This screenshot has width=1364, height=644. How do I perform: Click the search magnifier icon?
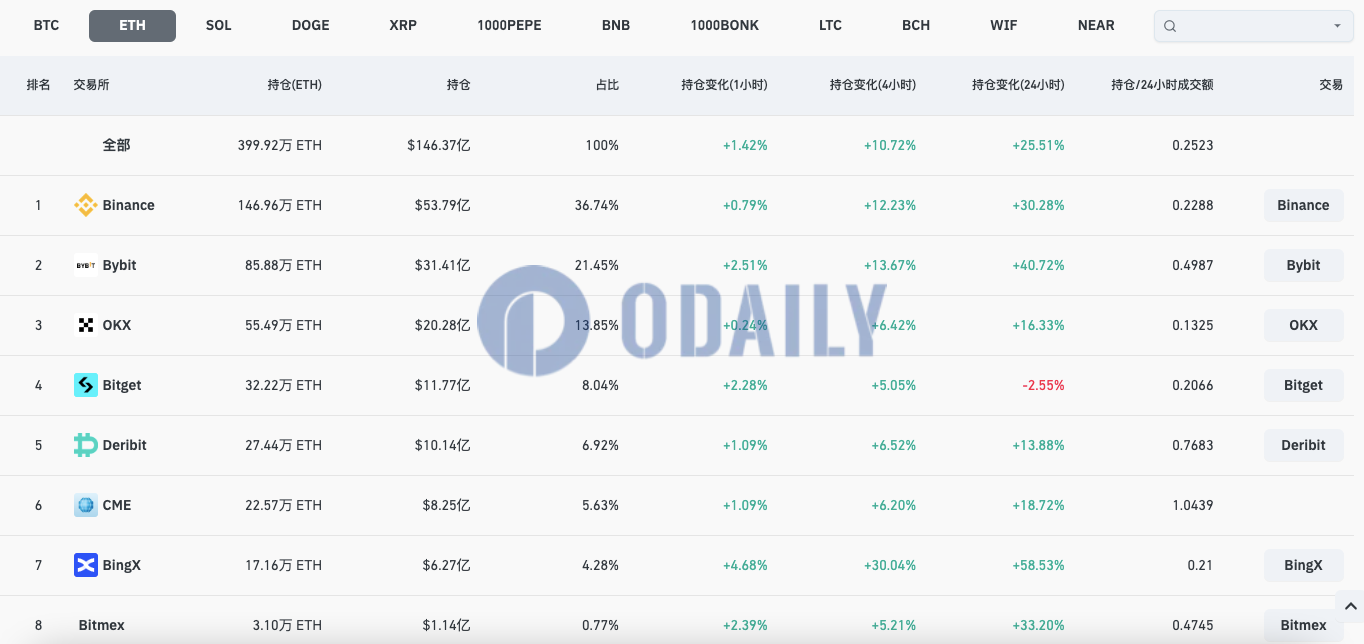point(1171,27)
